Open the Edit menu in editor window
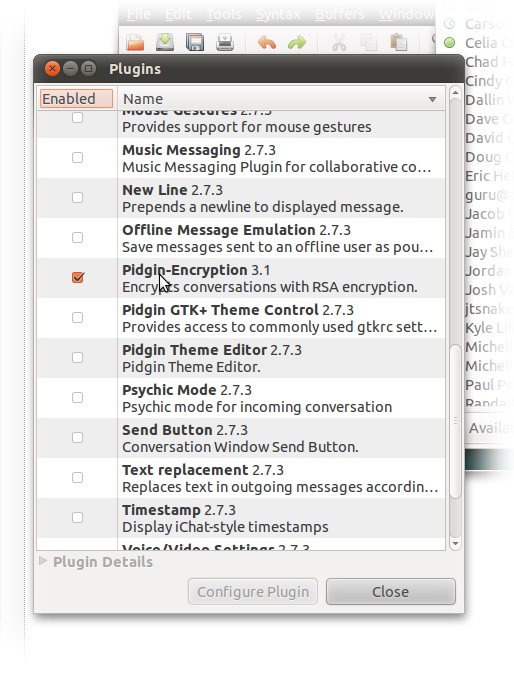Image resolution: width=514 pixels, height=674 pixels. pyautogui.click(x=178, y=14)
